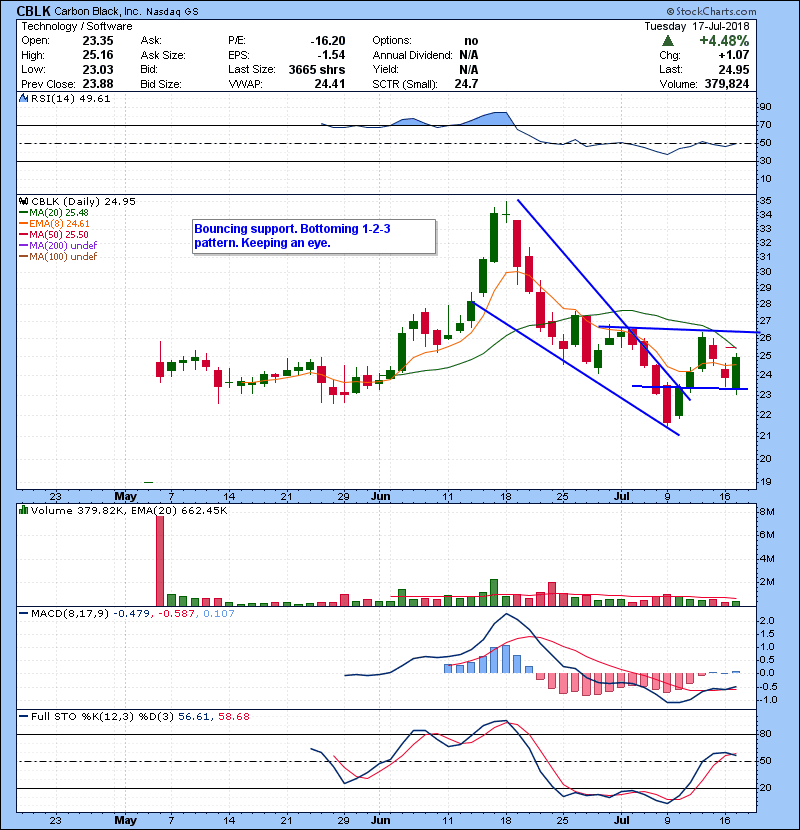Select the Low value 23.03
Screen dimensions: 800x830
click(x=98, y=69)
